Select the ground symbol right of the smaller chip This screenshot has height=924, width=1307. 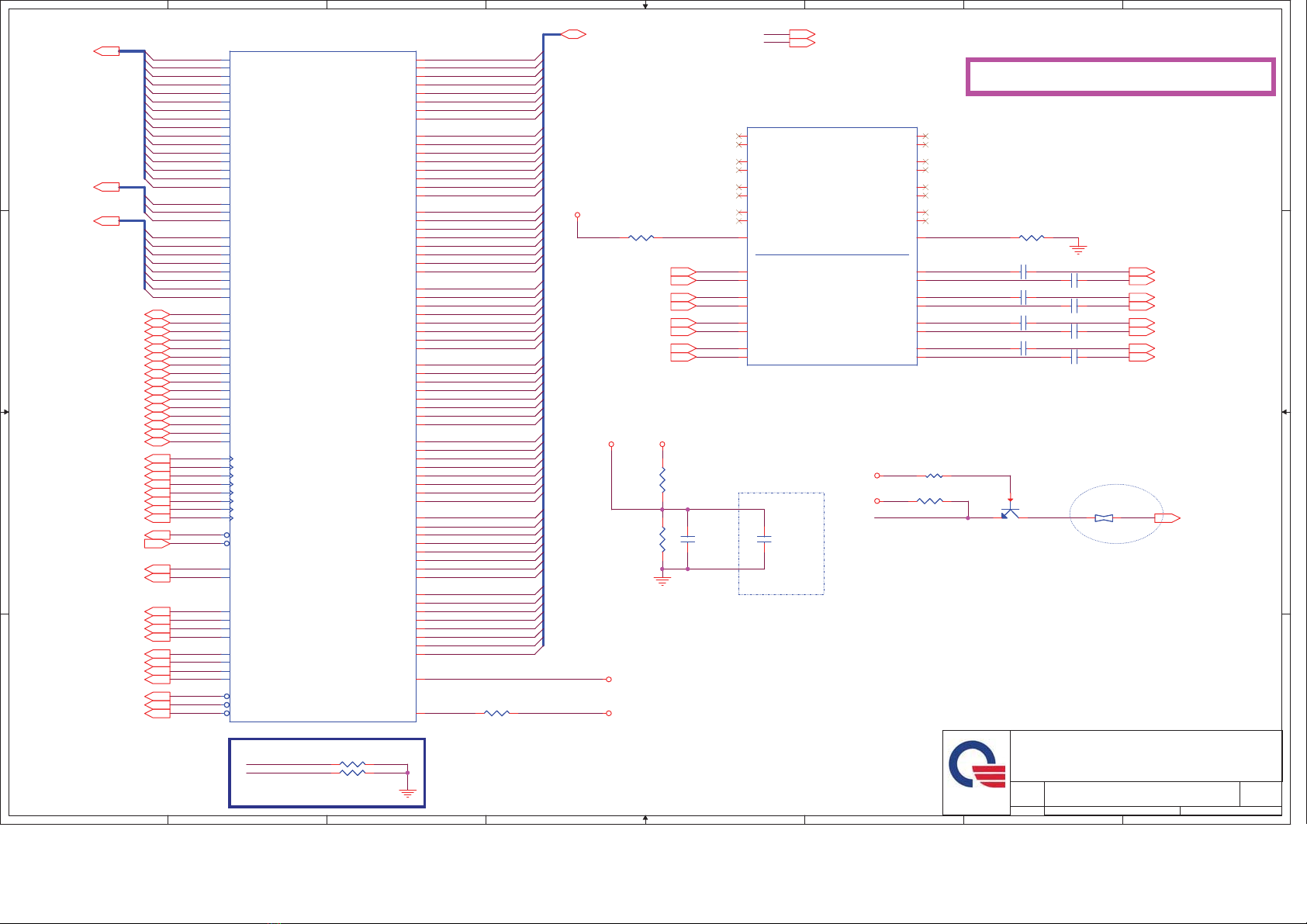click(x=1077, y=248)
